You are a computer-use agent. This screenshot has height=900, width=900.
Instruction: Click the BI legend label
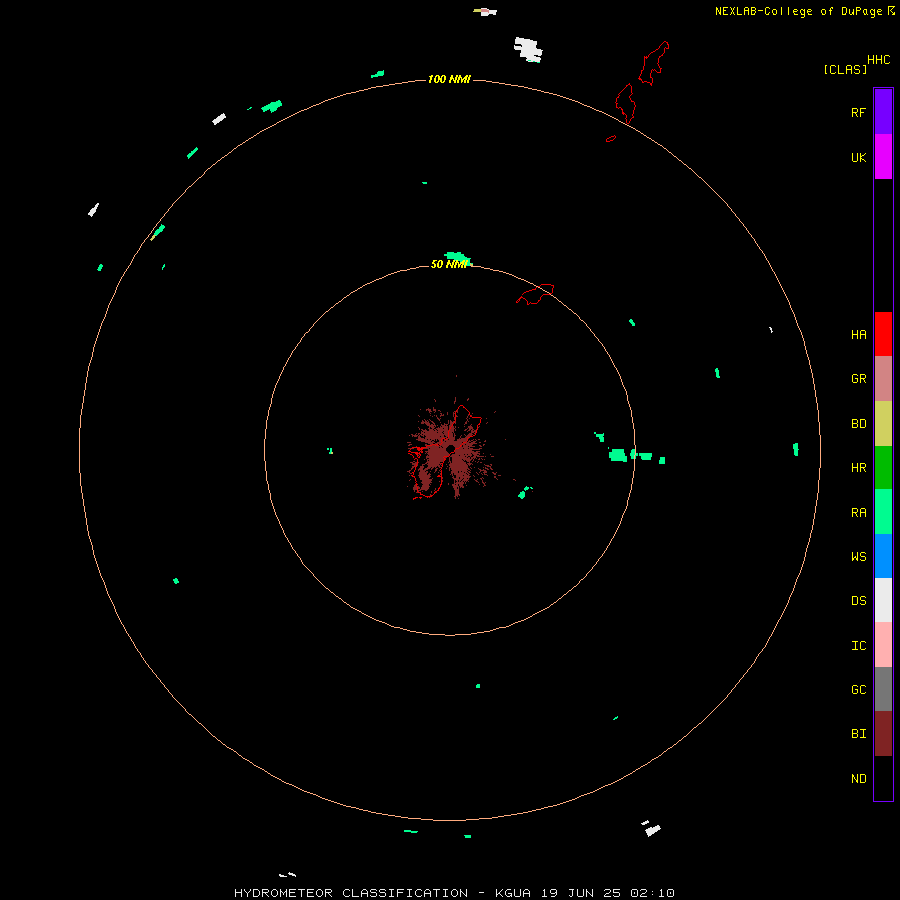click(x=858, y=734)
